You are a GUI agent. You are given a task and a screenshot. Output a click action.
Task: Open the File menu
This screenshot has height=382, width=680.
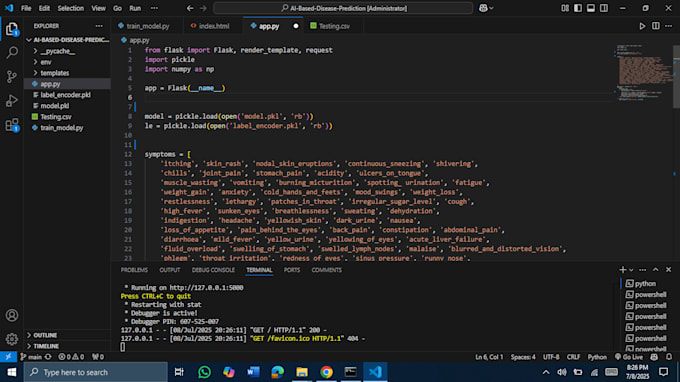click(x=26, y=8)
